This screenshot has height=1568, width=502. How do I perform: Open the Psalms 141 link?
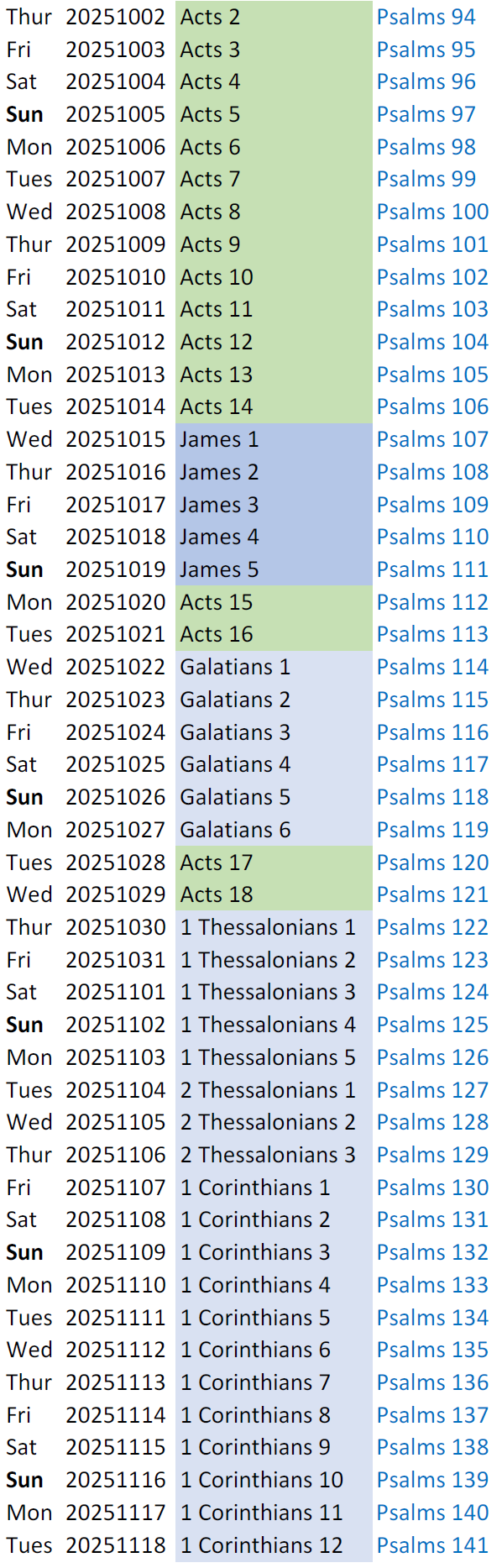pyautogui.click(x=432, y=1545)
